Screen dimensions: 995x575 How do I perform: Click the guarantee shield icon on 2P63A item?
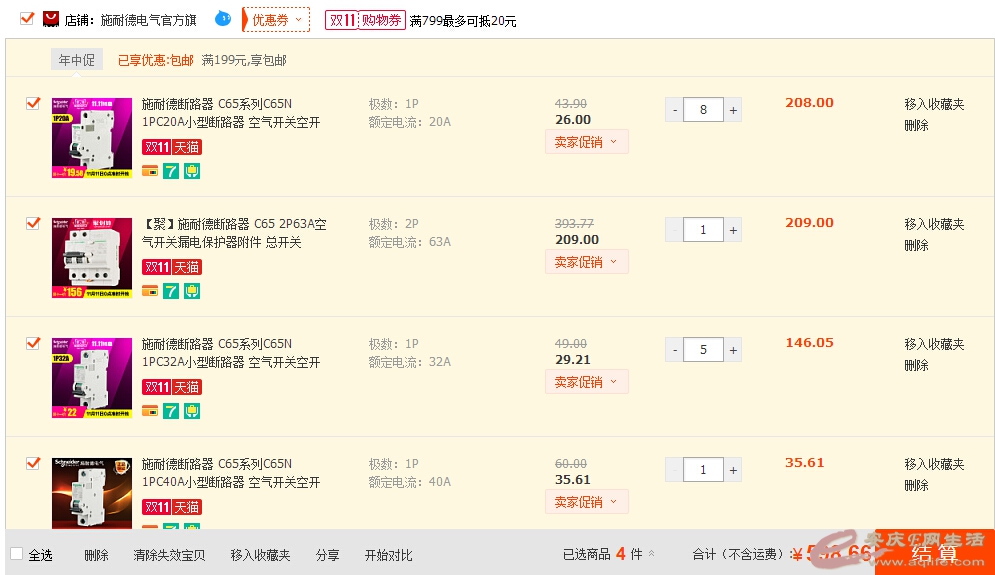point(192,291)
